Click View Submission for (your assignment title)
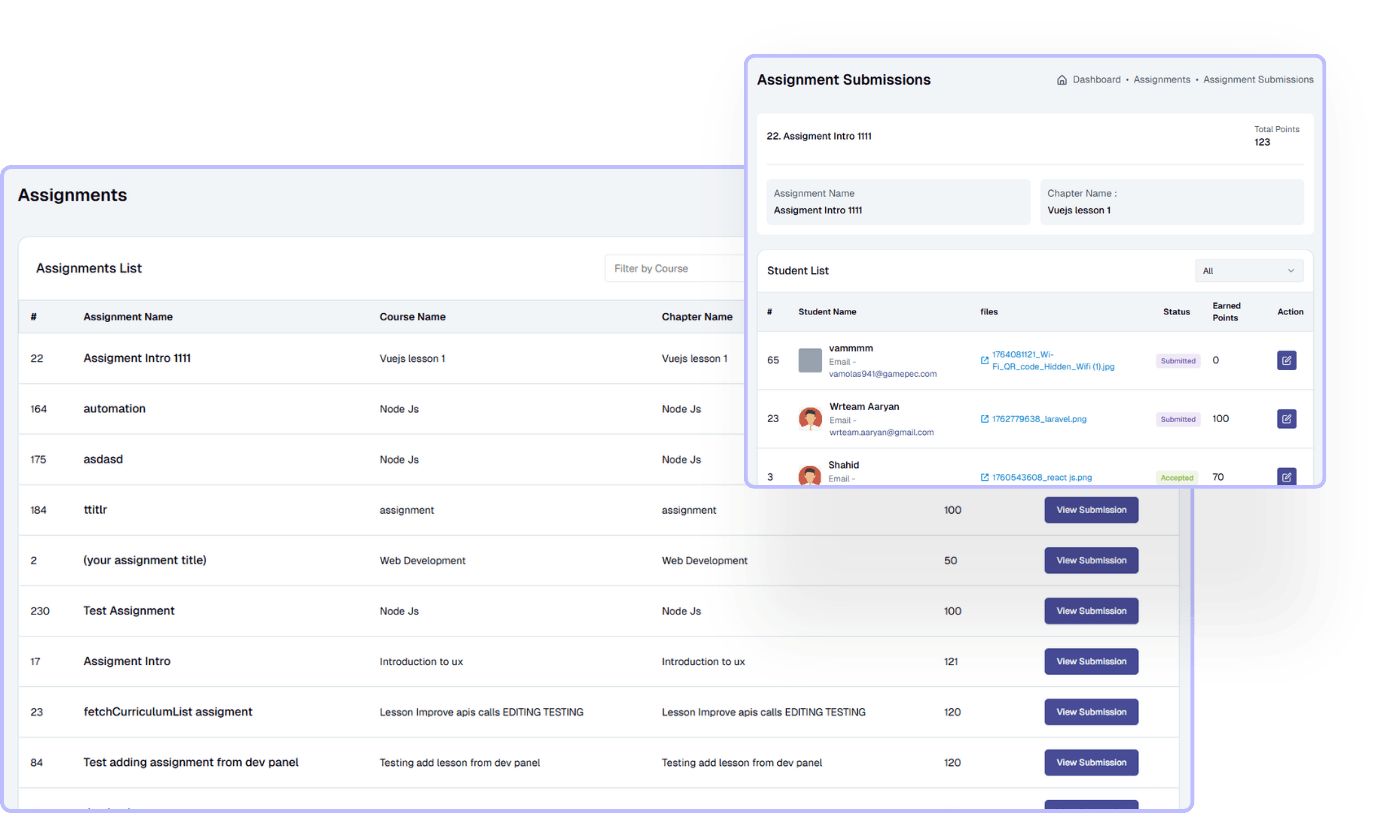This screenshot has width=1389, height=814. (1091, 560)
